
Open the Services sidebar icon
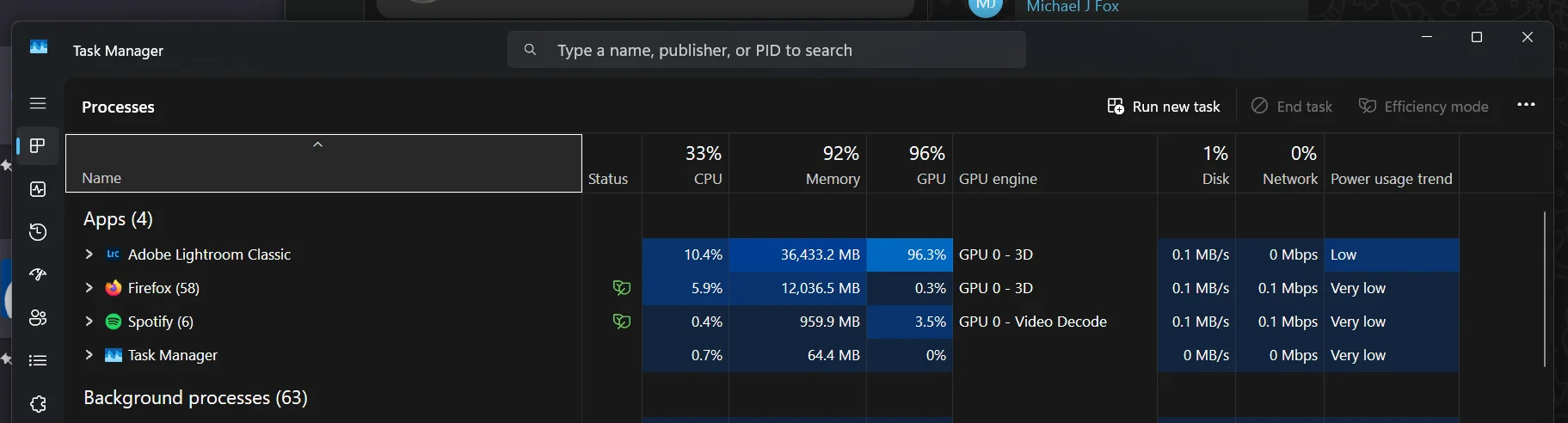point(38,404)
